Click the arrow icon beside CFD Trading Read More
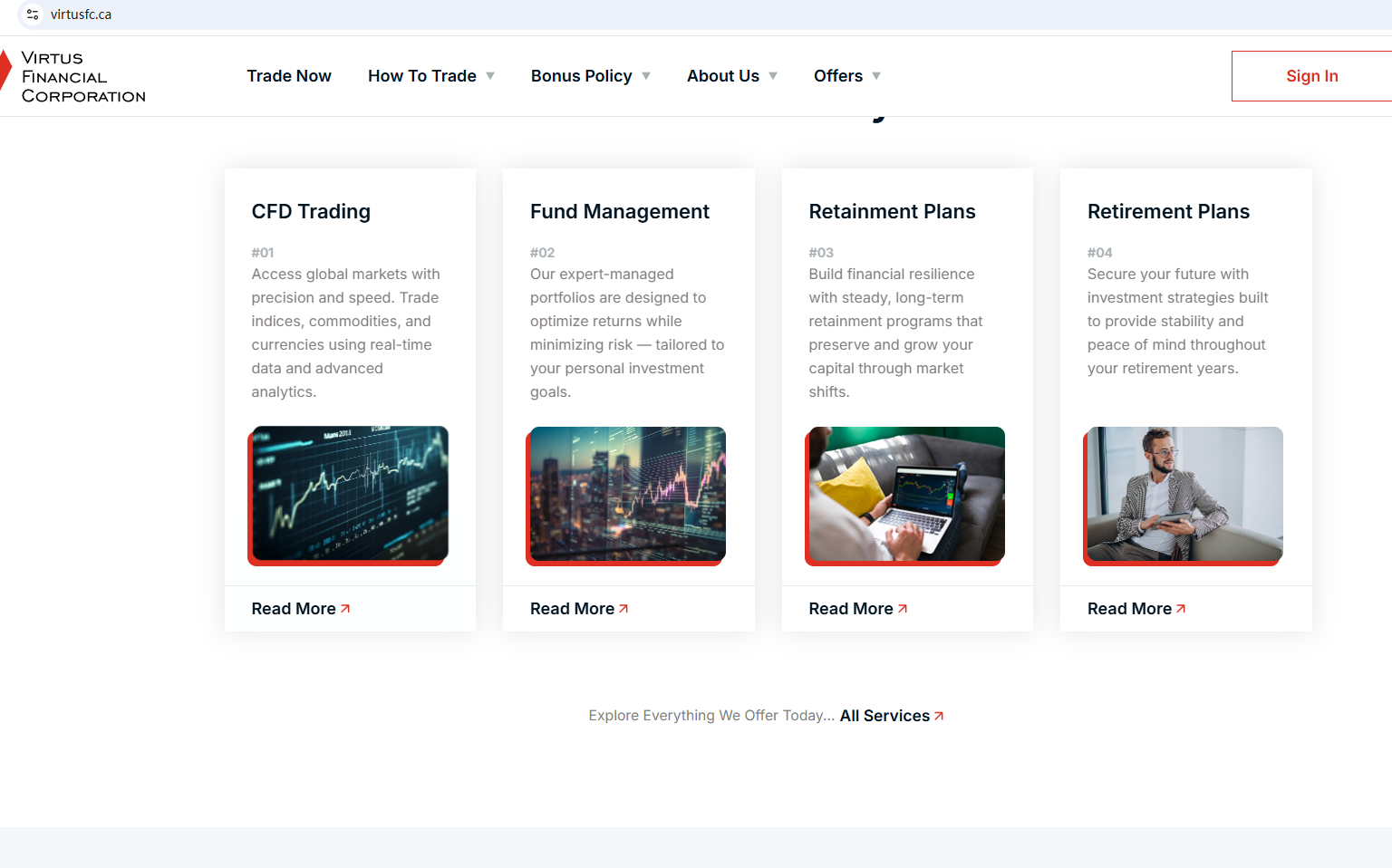The height and width of the screenshot is (868, 1392). click(x=345, y=609)
